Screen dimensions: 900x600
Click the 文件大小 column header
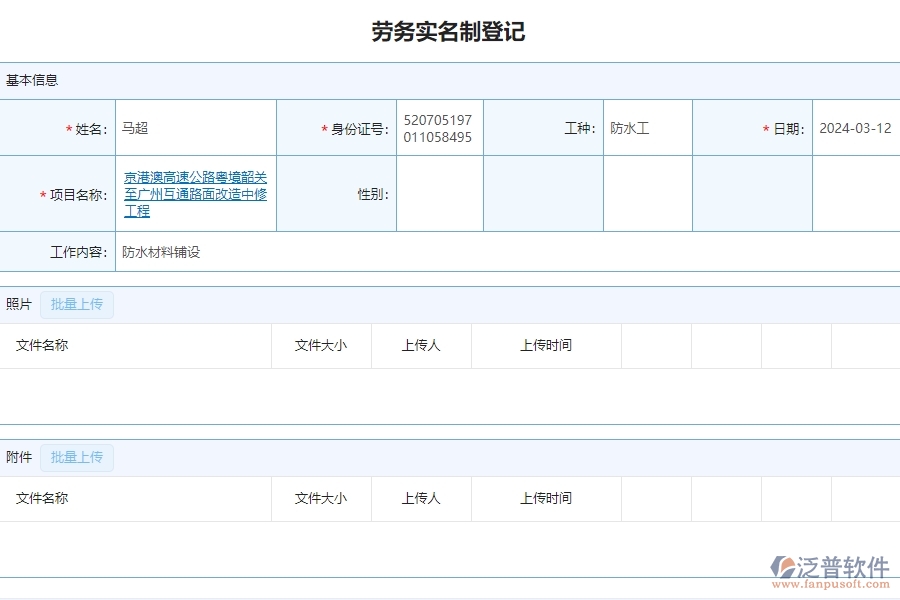[322, 346]
